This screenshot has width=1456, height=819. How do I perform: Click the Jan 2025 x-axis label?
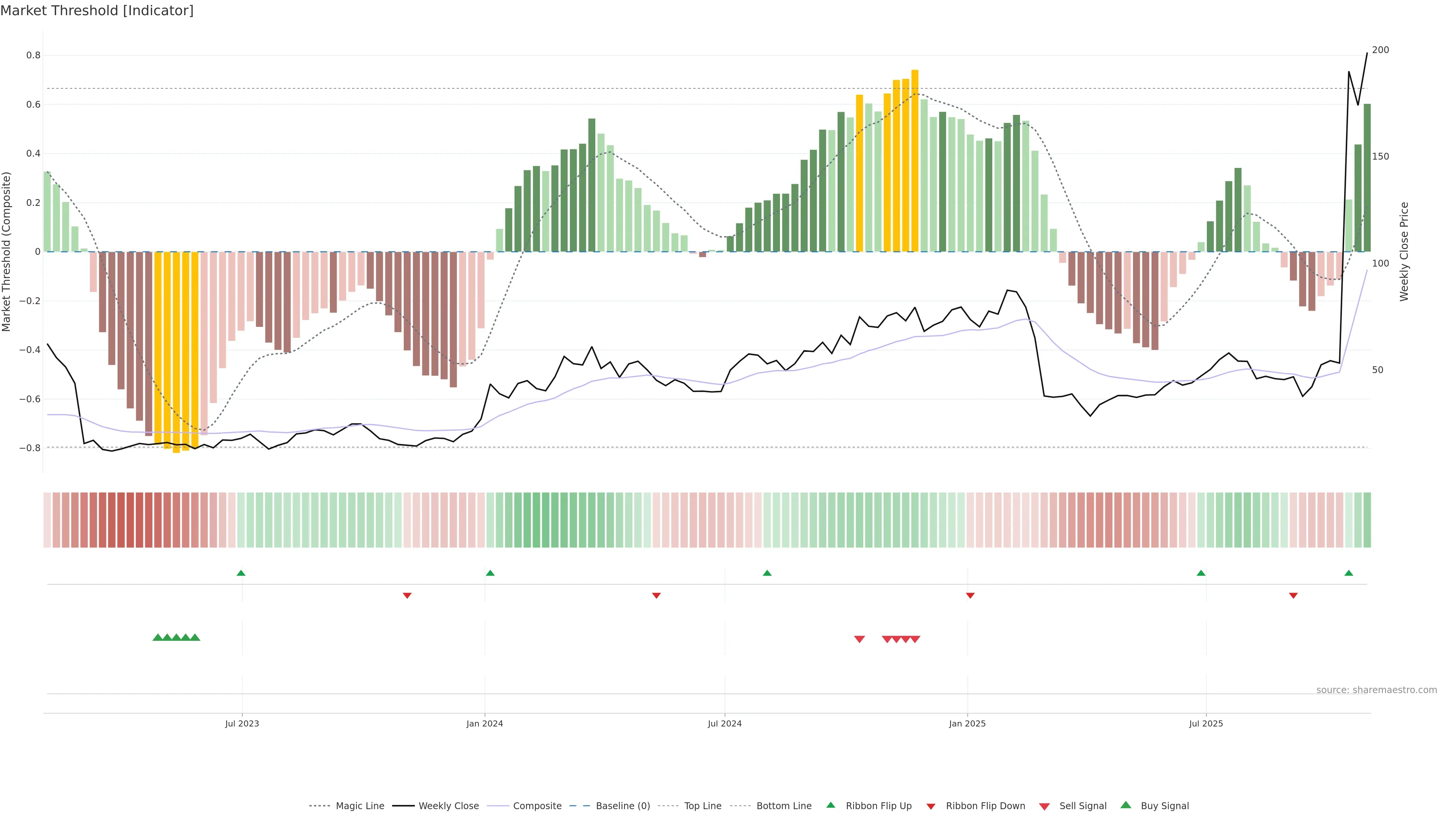967,723
